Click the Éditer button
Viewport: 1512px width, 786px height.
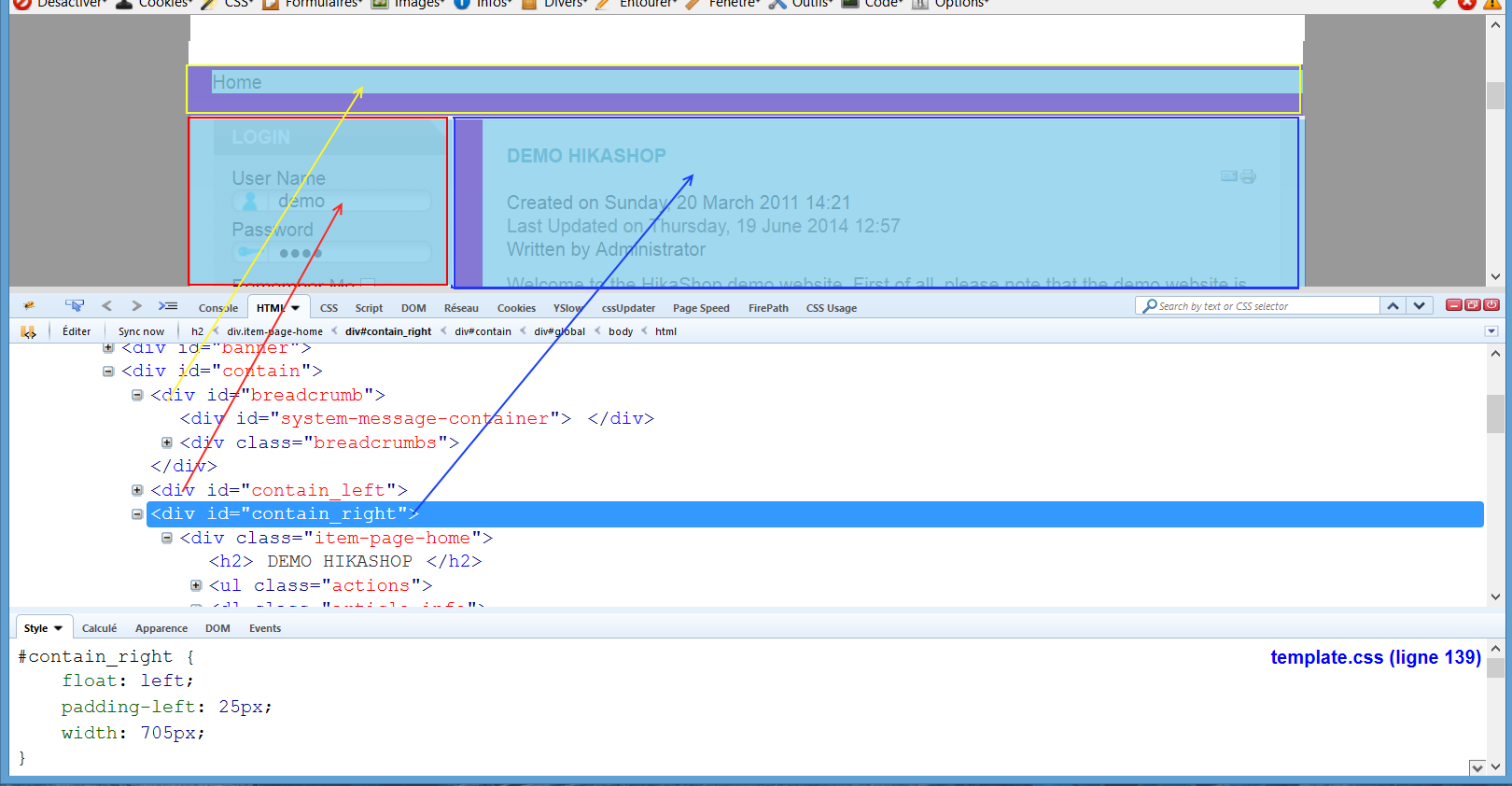77,331
